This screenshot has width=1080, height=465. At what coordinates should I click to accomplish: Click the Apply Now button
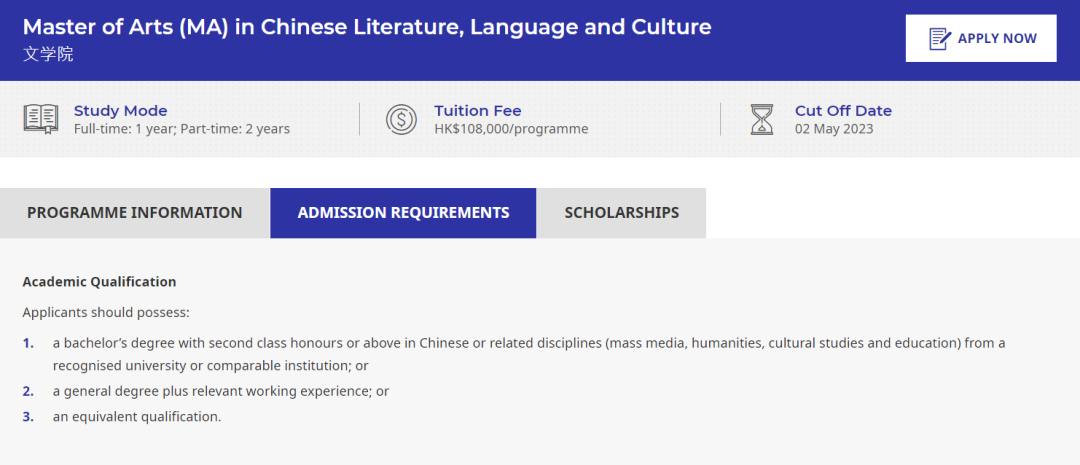tap(980, 39)
